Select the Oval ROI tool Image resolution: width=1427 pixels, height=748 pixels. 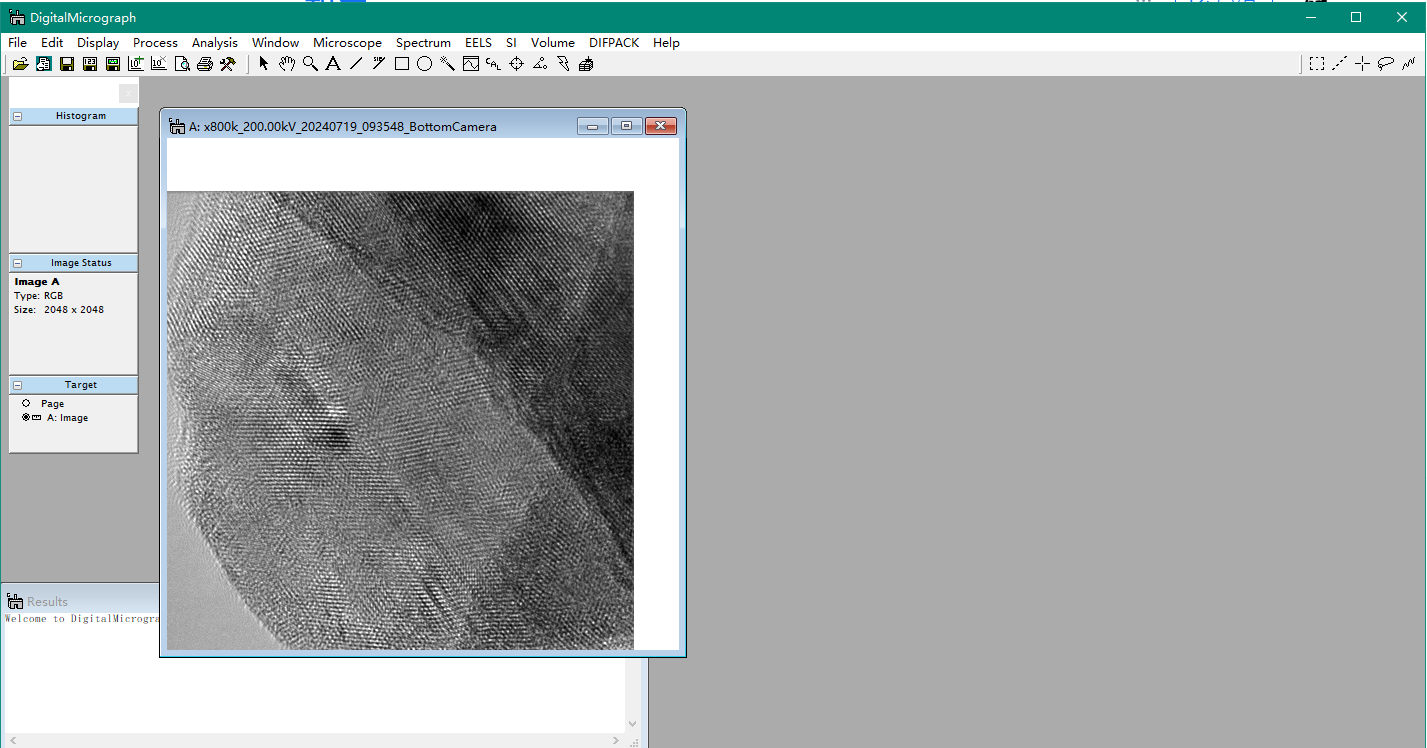[424, 63]
